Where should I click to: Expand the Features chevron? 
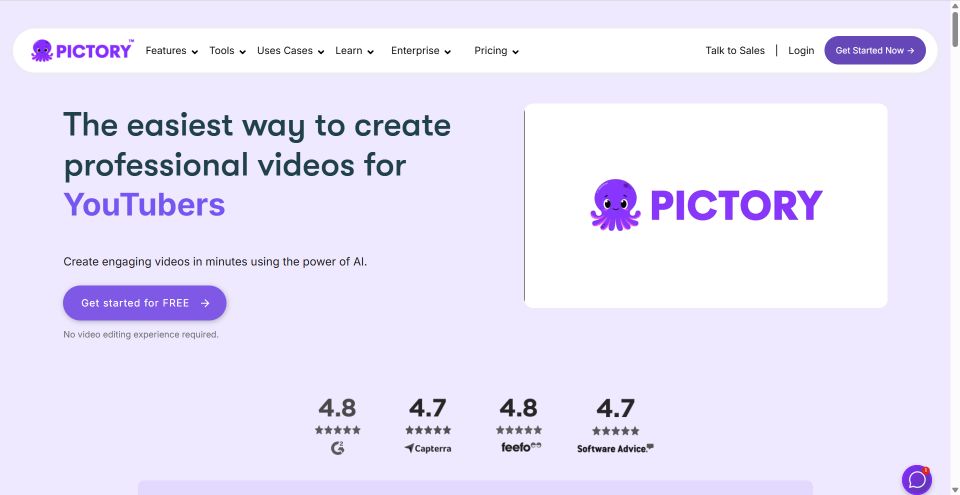195,52
